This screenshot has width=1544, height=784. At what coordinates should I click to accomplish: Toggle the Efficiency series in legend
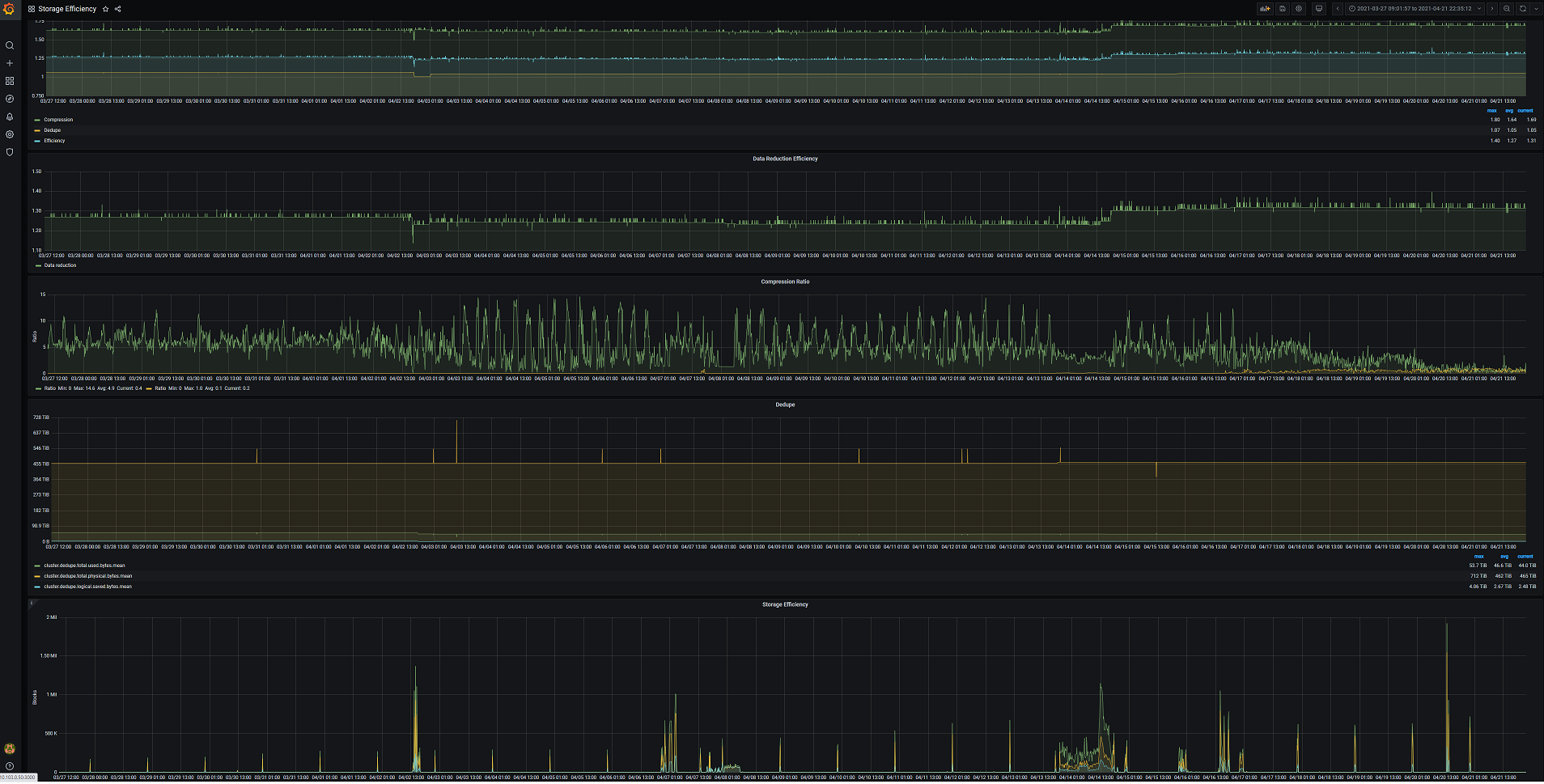click(54, 141)
